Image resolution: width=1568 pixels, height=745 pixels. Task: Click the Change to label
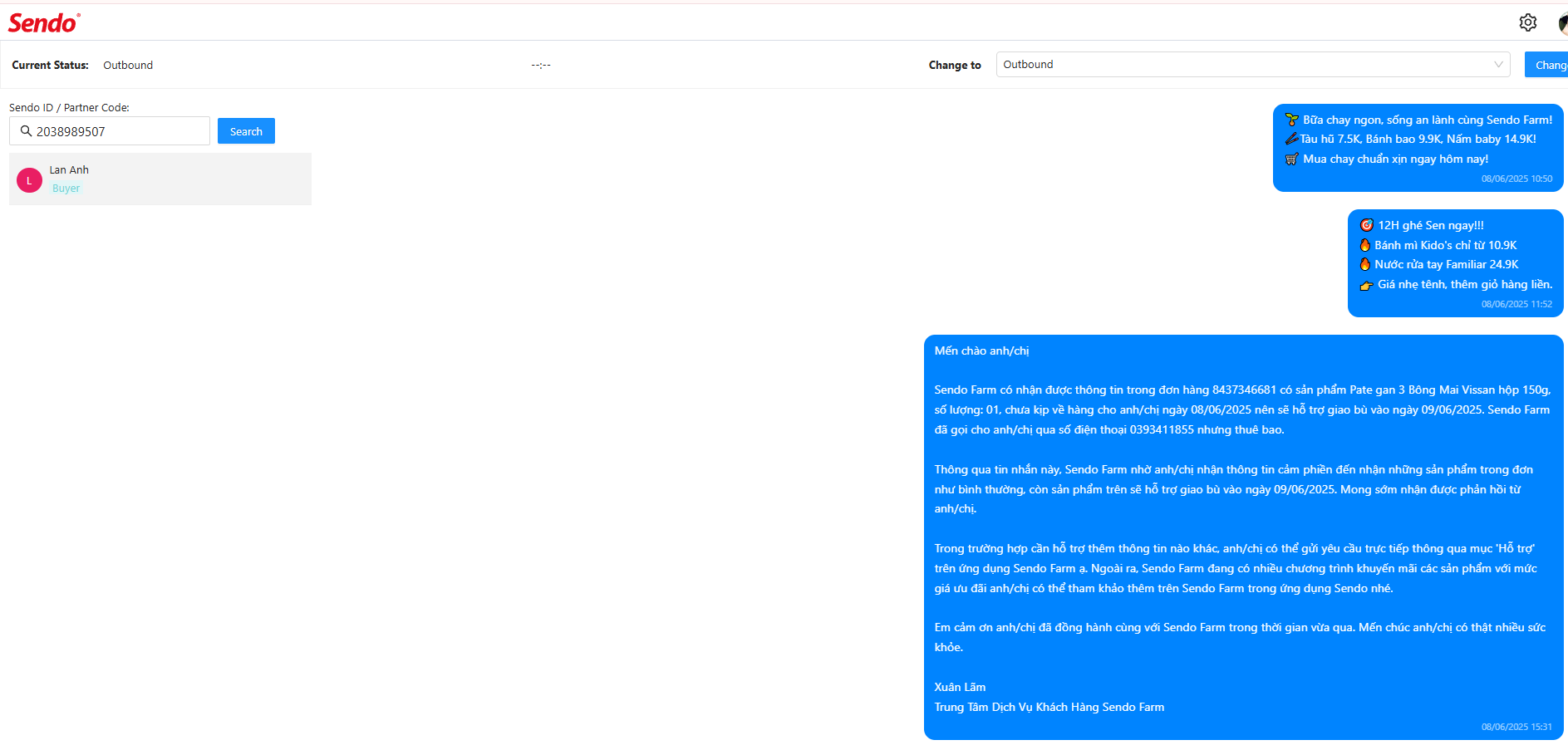point(955,65)
